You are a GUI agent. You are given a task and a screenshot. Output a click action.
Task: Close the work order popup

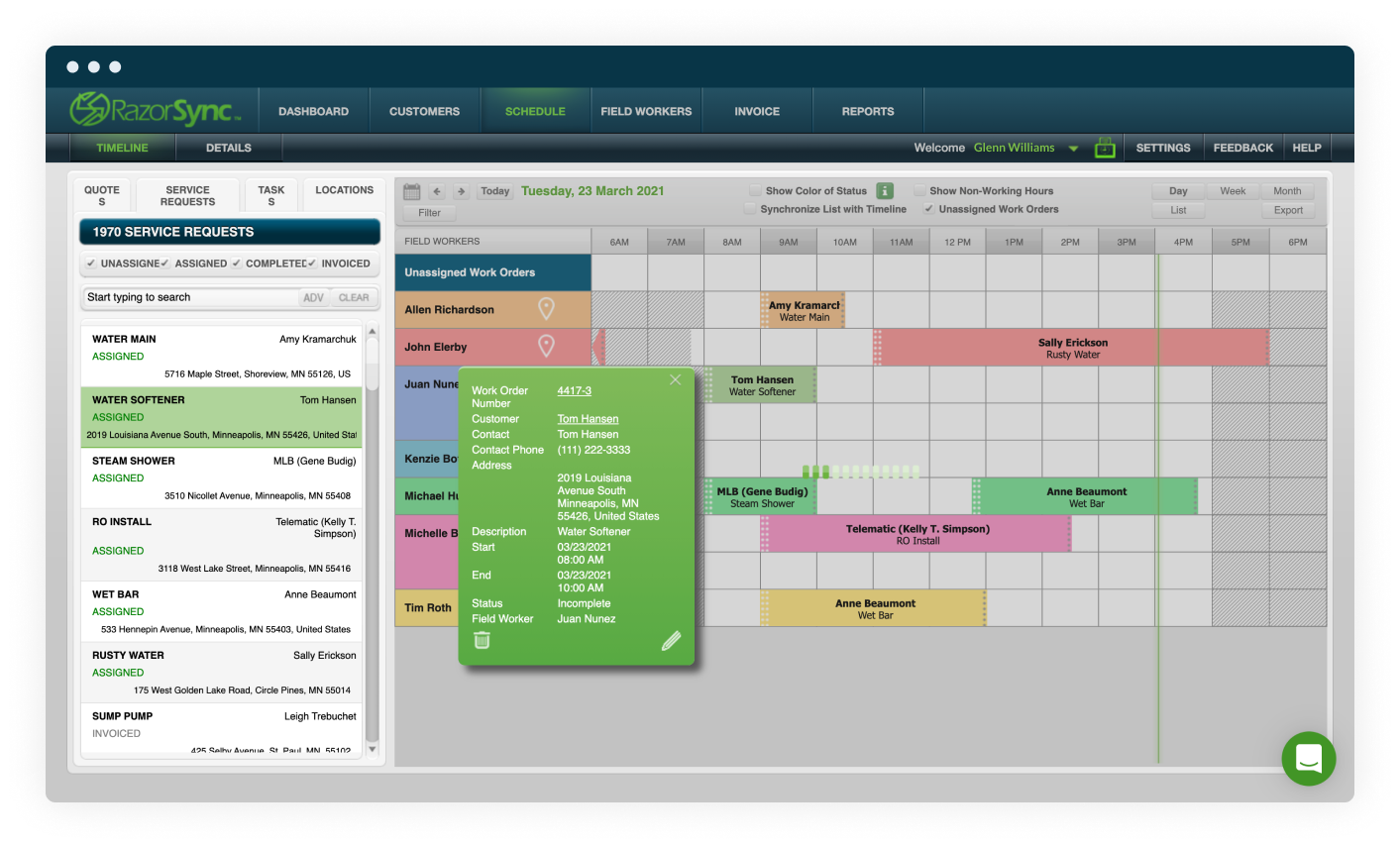coord(675,379)
